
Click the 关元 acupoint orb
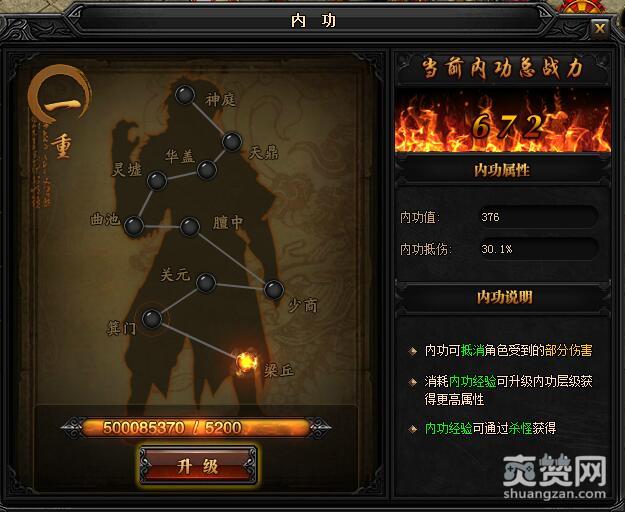click(206, 283)
